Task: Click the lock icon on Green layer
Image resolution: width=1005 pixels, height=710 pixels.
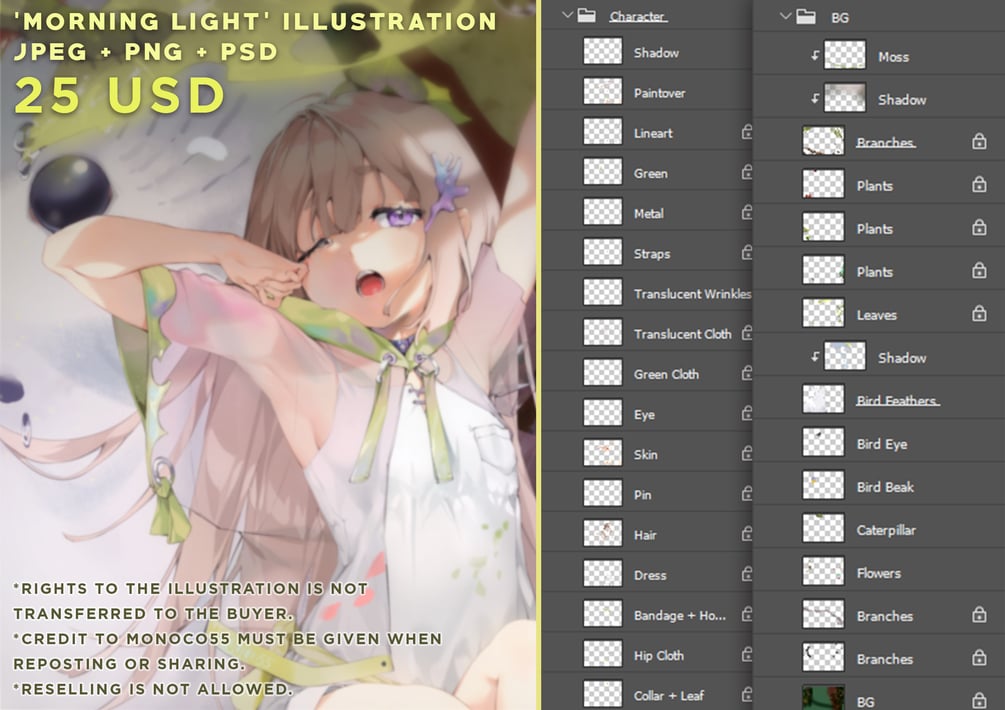Action: tap(747, 172)
